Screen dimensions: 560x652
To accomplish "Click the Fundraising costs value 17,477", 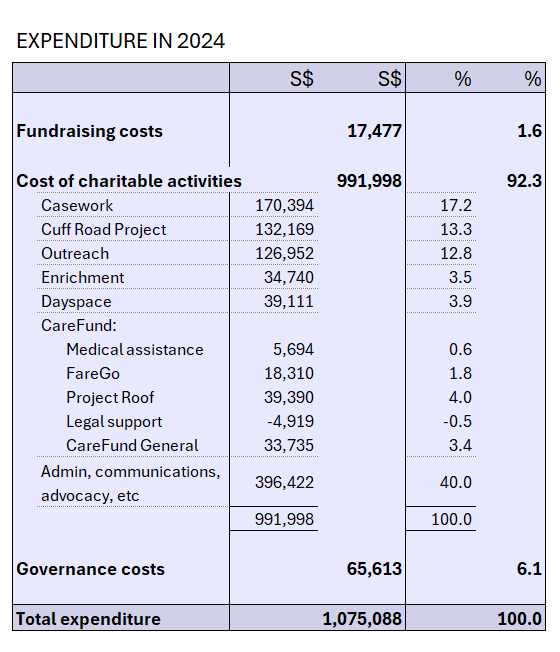I will coord(375,131).
